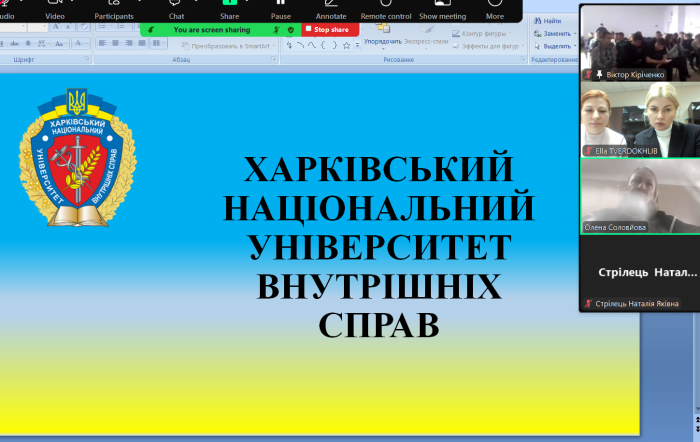The height and width of the screenshot is (442, 700).
Task: Pause the screen share
Action: (x=281, y=11)
